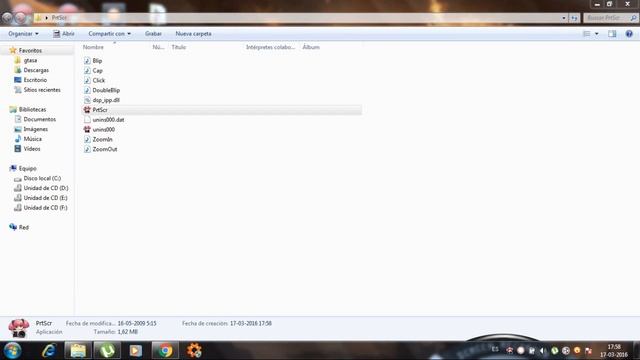Open the Organizar menu

23,33
